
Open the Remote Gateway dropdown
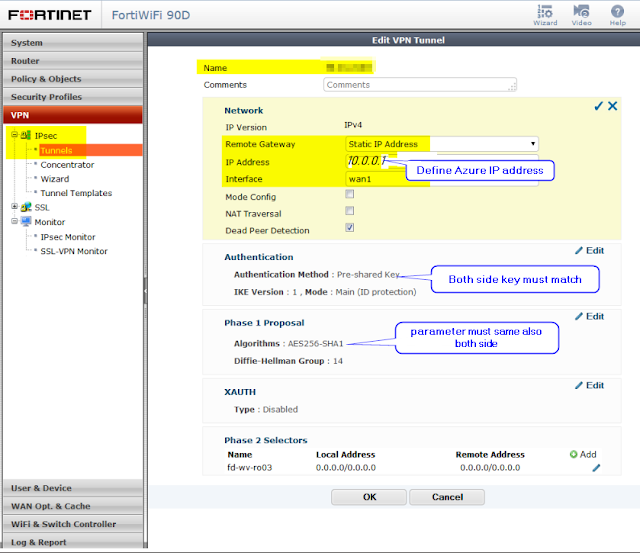coord(442,144)
